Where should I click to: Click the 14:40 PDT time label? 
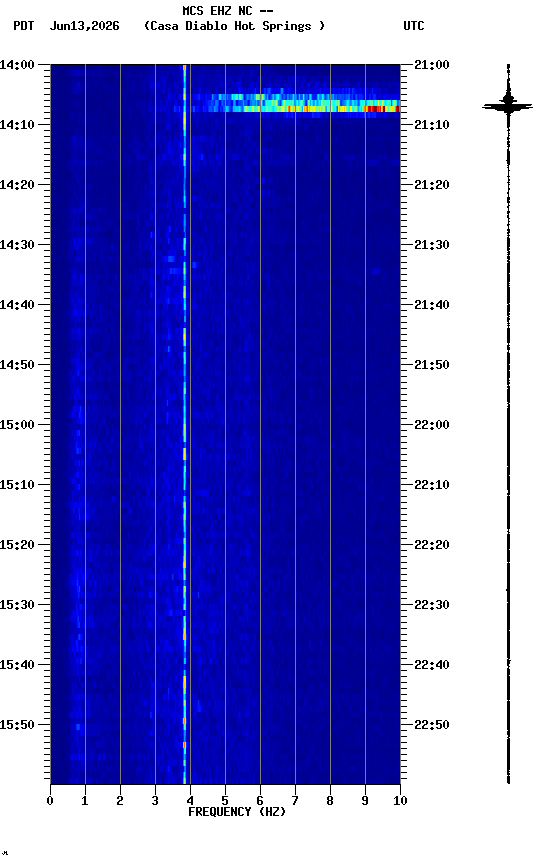pyautogui.click(x=17, y=305)
